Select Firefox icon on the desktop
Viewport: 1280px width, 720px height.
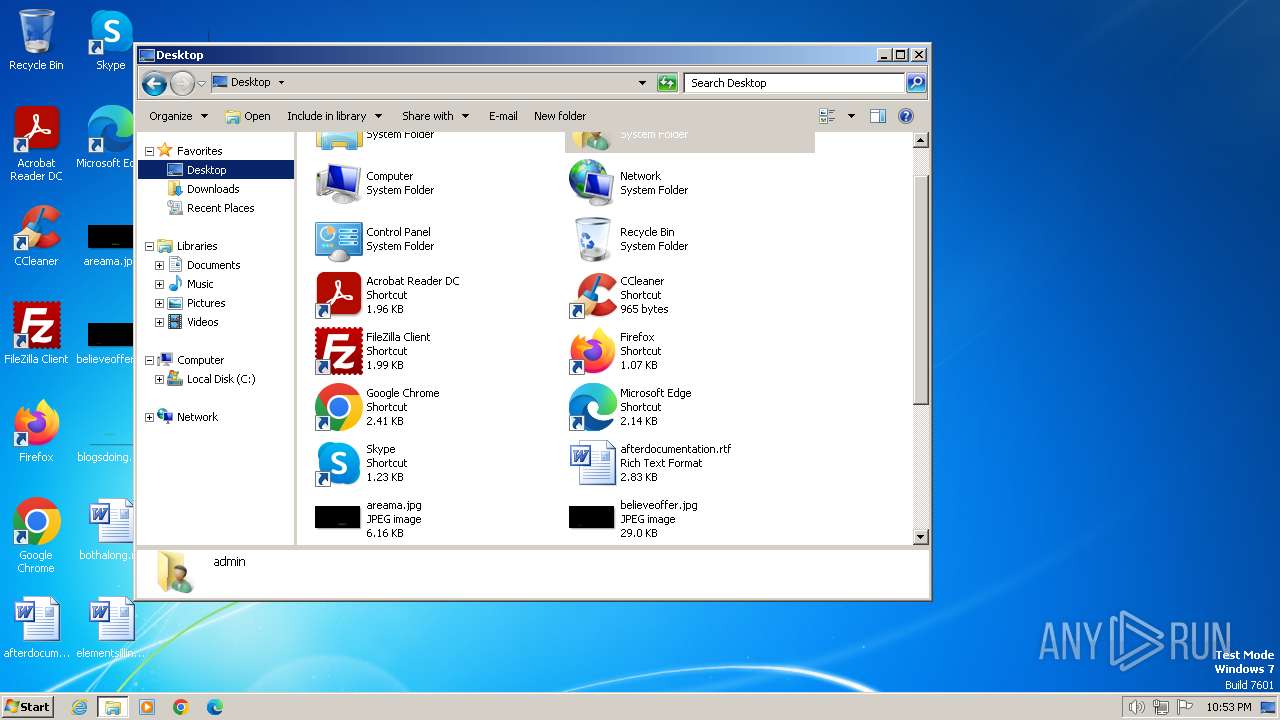click(x=36, y=432)
